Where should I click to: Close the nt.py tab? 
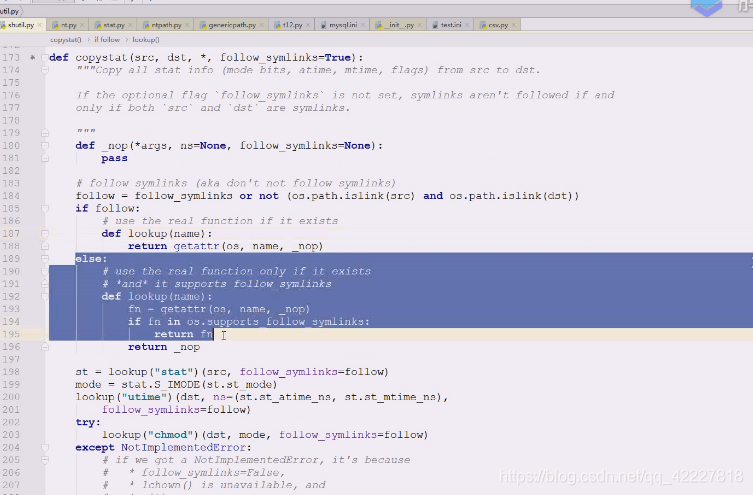tap(82, 25)
